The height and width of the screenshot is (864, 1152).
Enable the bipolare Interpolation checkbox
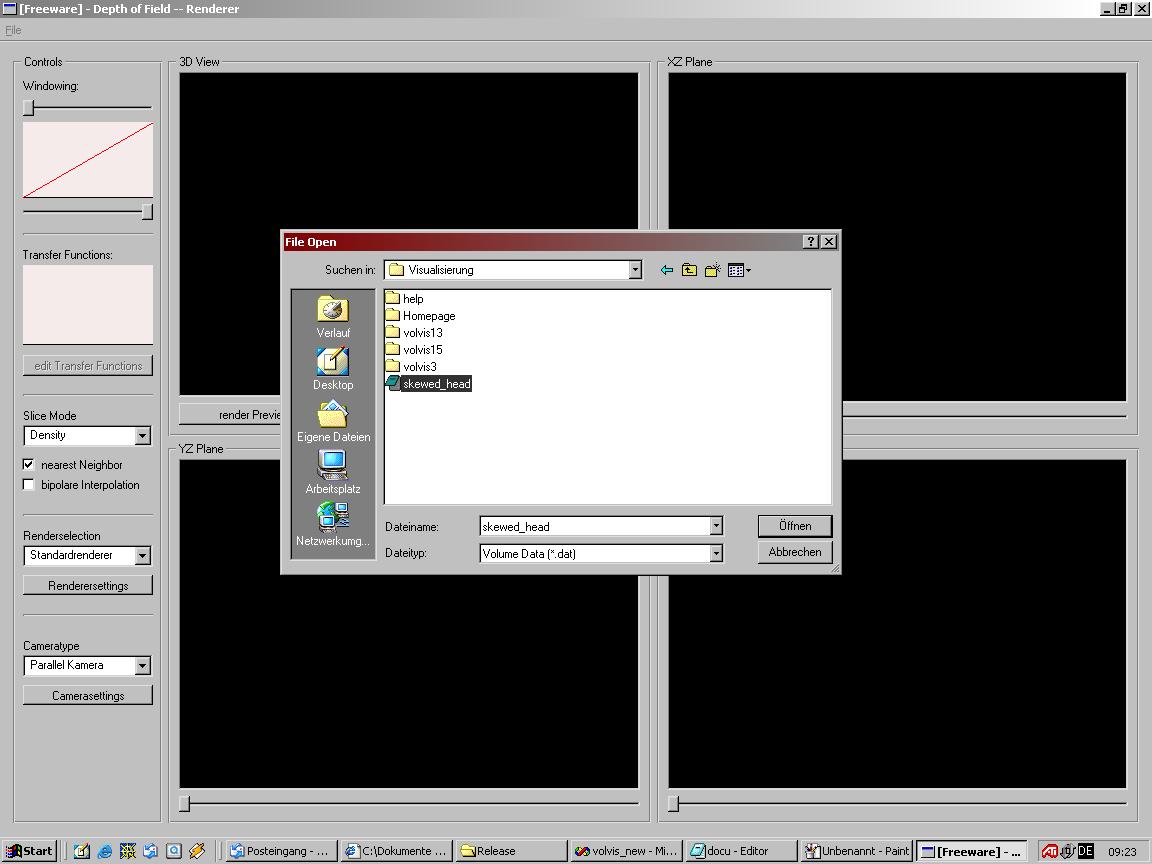click(29, 485)
